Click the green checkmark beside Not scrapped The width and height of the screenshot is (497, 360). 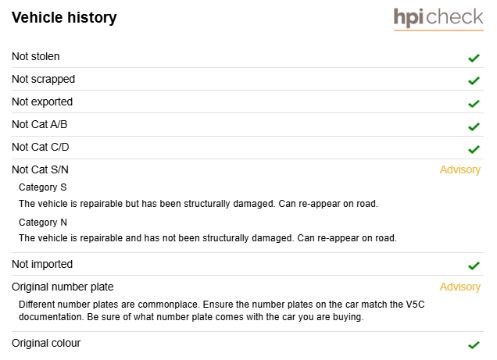pos(474,81)
